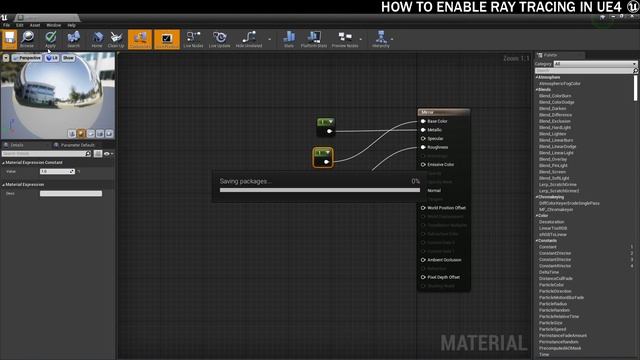The width and height of the screenshot is (640, 360).
Task: Open the Preview Nodes dropdown arrow
Action: point(361,39)
